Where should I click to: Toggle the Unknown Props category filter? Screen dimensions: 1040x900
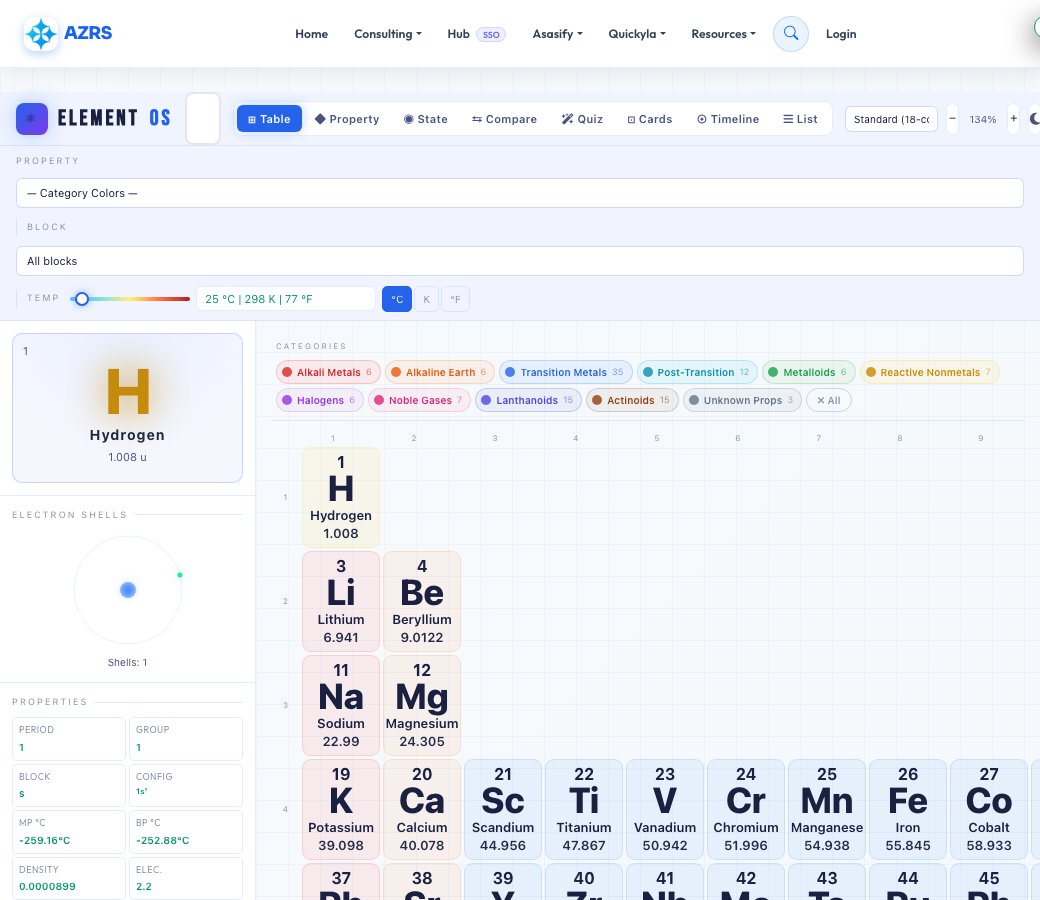point(742,400)
